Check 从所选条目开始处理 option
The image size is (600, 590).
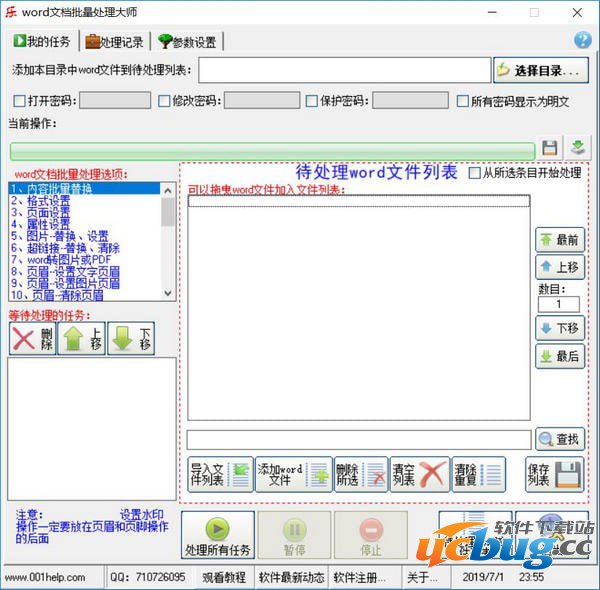click(x=474, y=173)
